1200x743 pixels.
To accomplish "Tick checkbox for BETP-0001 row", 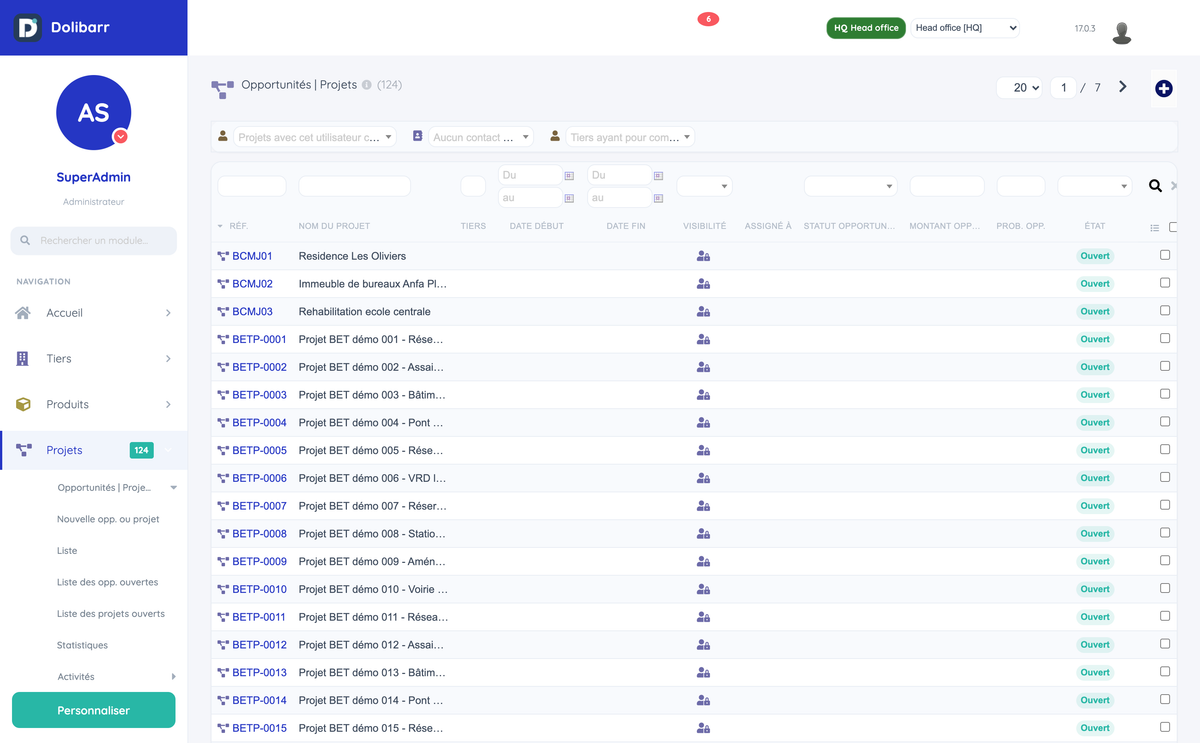I will coord(1165,338).
